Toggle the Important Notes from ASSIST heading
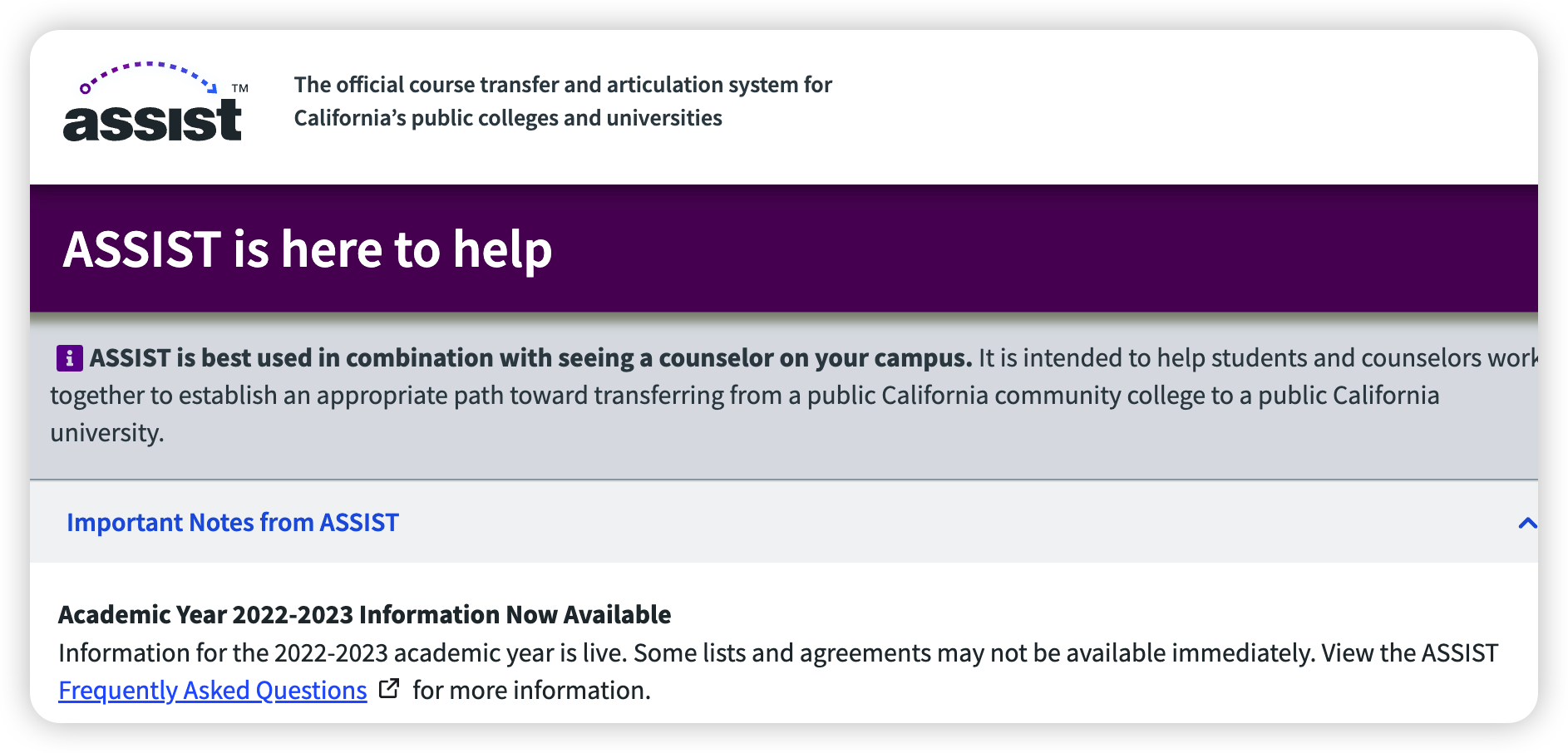The image size is (1568, 753). tap(233, 522)
